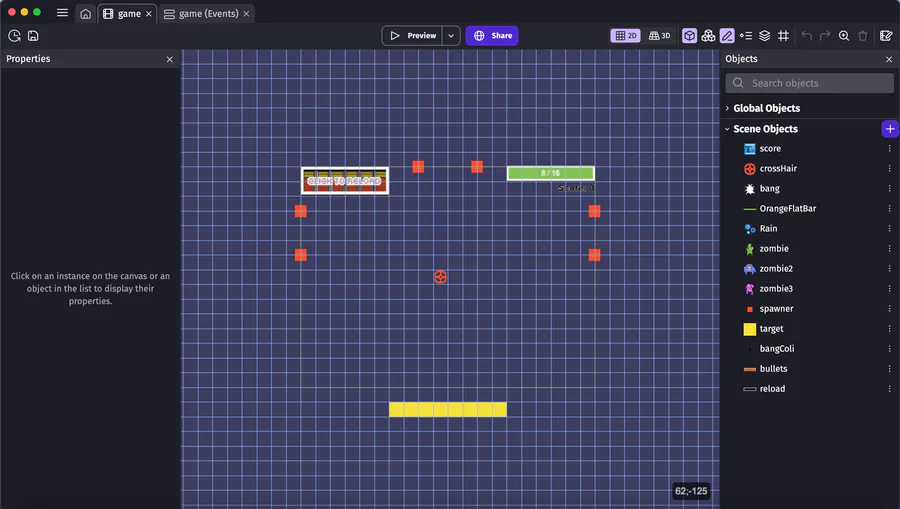Viewport: 900px width, 509px height.
Task: Click the save project icon
Action: [33, 36]
